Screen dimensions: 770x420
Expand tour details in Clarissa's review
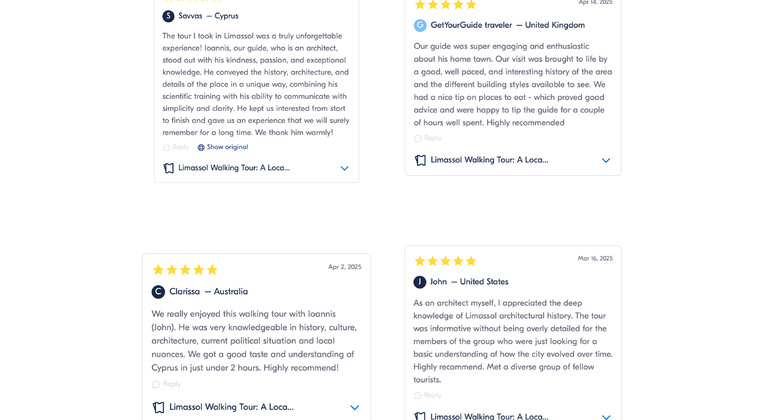[x=354, y=407]
